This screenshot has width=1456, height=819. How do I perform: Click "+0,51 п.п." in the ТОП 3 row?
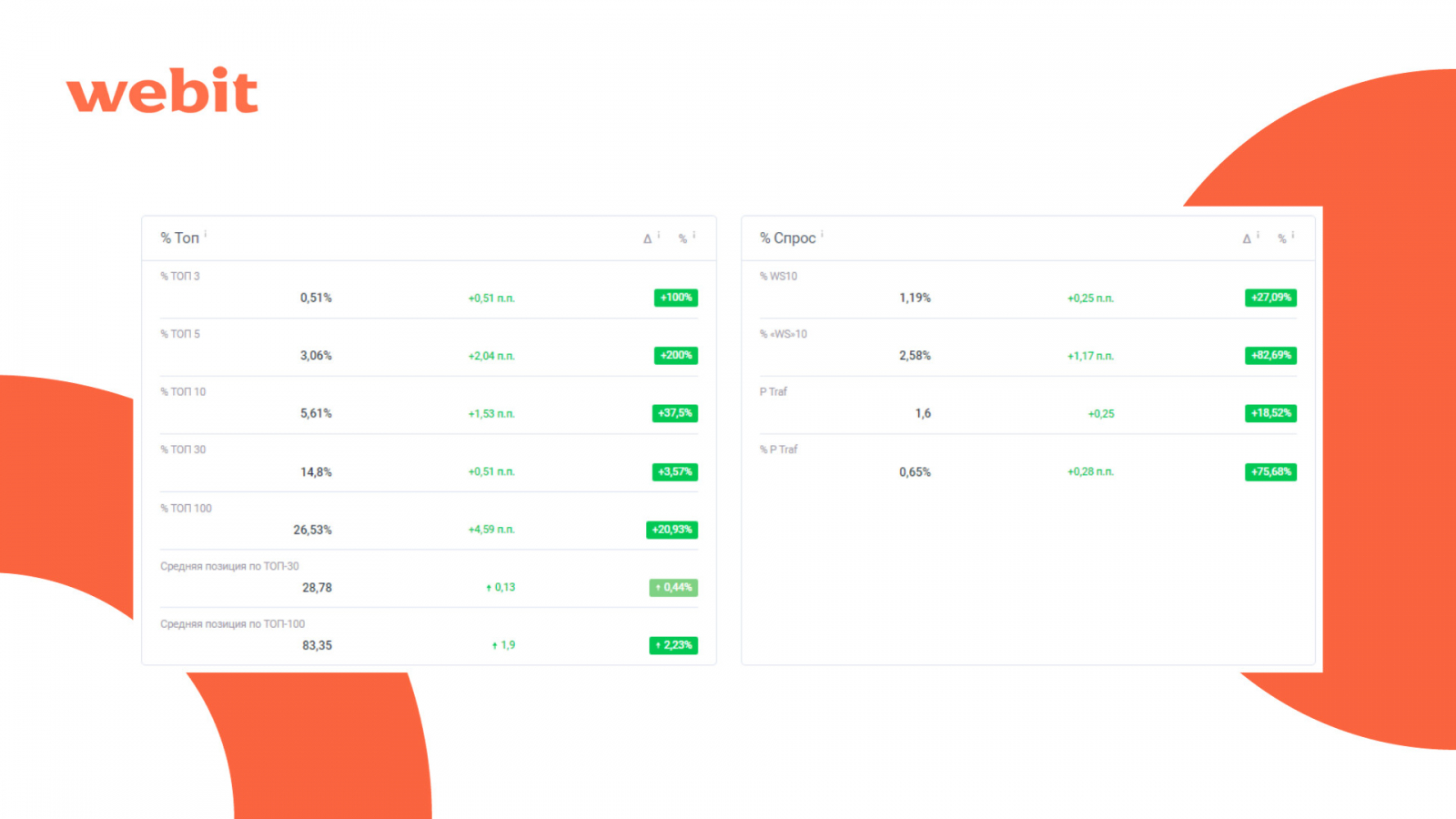(491, 298)
